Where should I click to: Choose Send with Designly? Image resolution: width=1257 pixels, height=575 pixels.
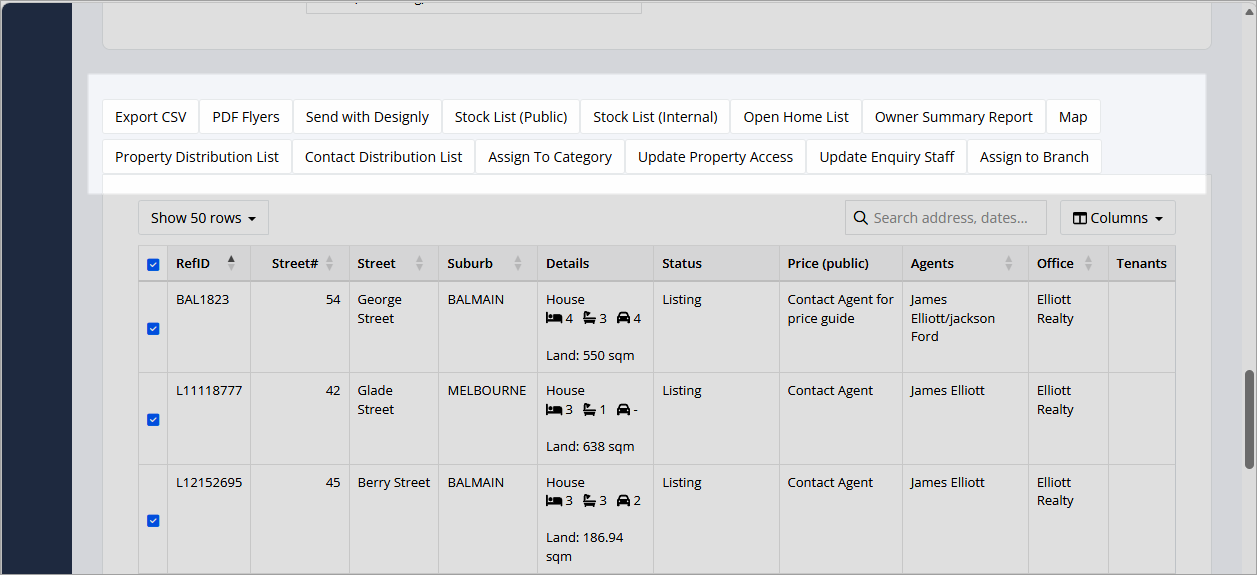[367, 117]
